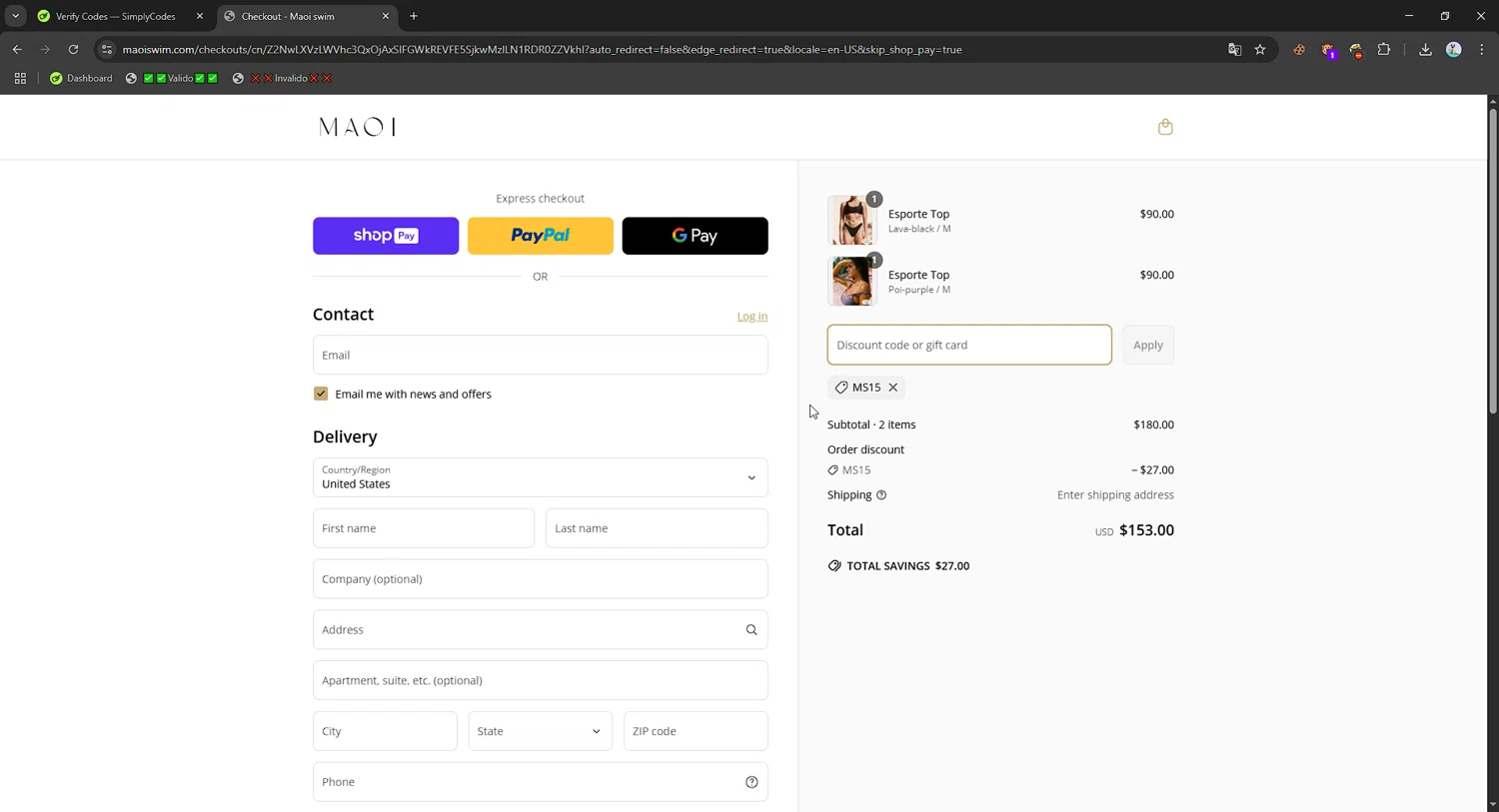Image resolution: width=1499 pixels, height=812 pixels.
Task: Open the Country/Region dropdown
Action: 540,477
